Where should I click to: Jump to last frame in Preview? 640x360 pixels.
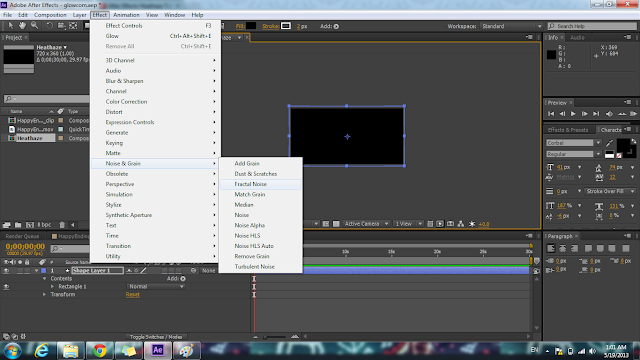coord(596,114)
